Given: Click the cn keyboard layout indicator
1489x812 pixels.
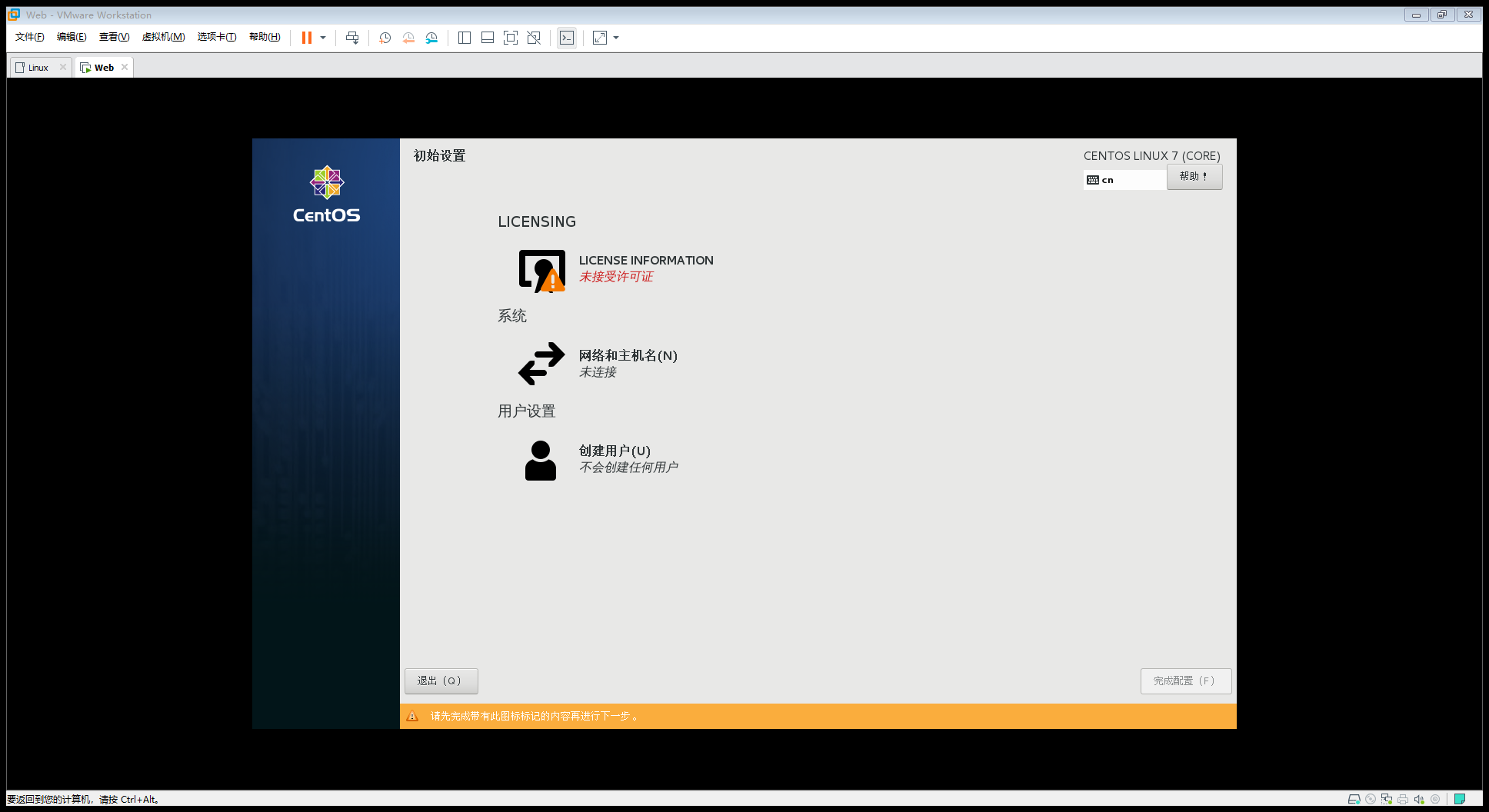Looking at the screenshot, I should pyautogui.click(x=1124, y=180).
